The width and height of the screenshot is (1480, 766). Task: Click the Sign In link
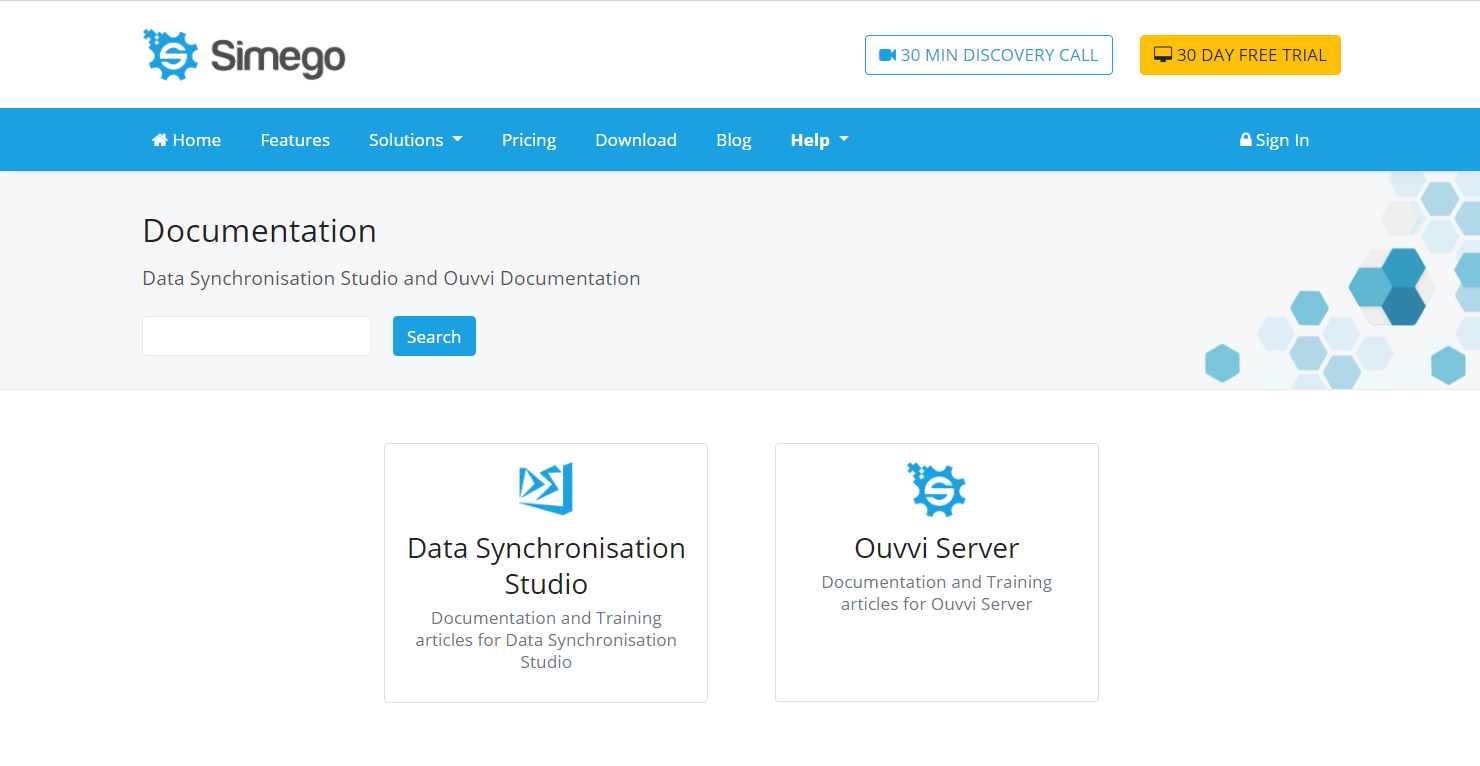pyautogui.click(x=1274, y=140)
